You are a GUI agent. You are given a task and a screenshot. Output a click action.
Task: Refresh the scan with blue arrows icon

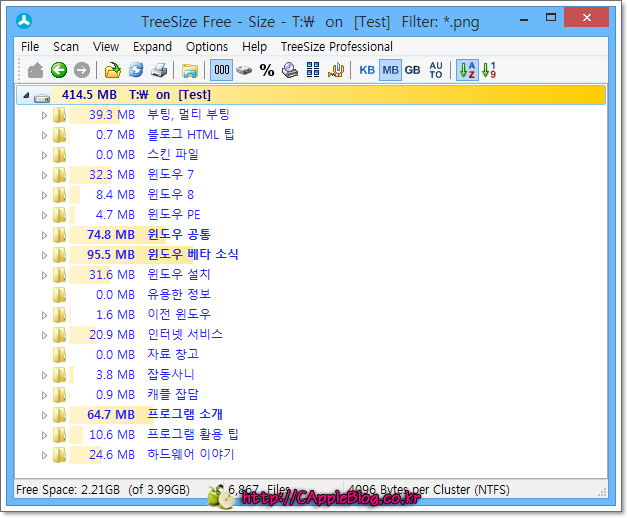pyautogui.click(x=136, y=71)
